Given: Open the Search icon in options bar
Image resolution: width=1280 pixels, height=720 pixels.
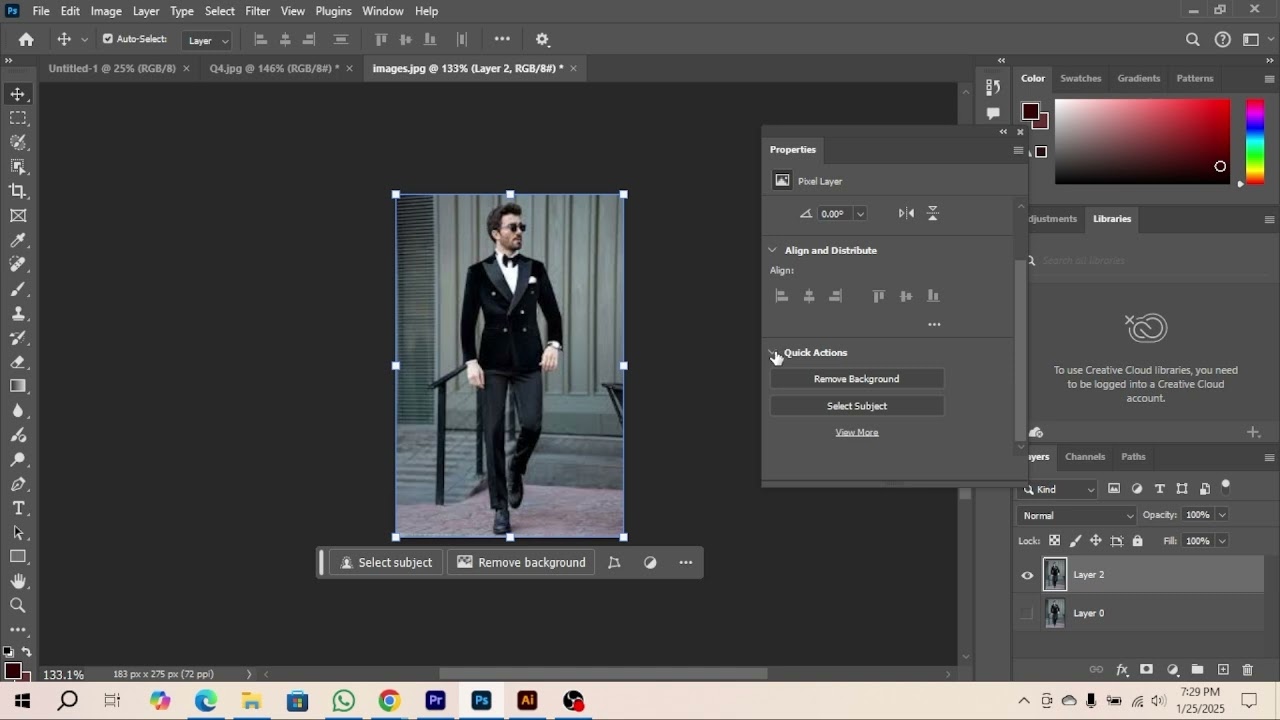Looking at the screenshot, I should coord(1192,40).
